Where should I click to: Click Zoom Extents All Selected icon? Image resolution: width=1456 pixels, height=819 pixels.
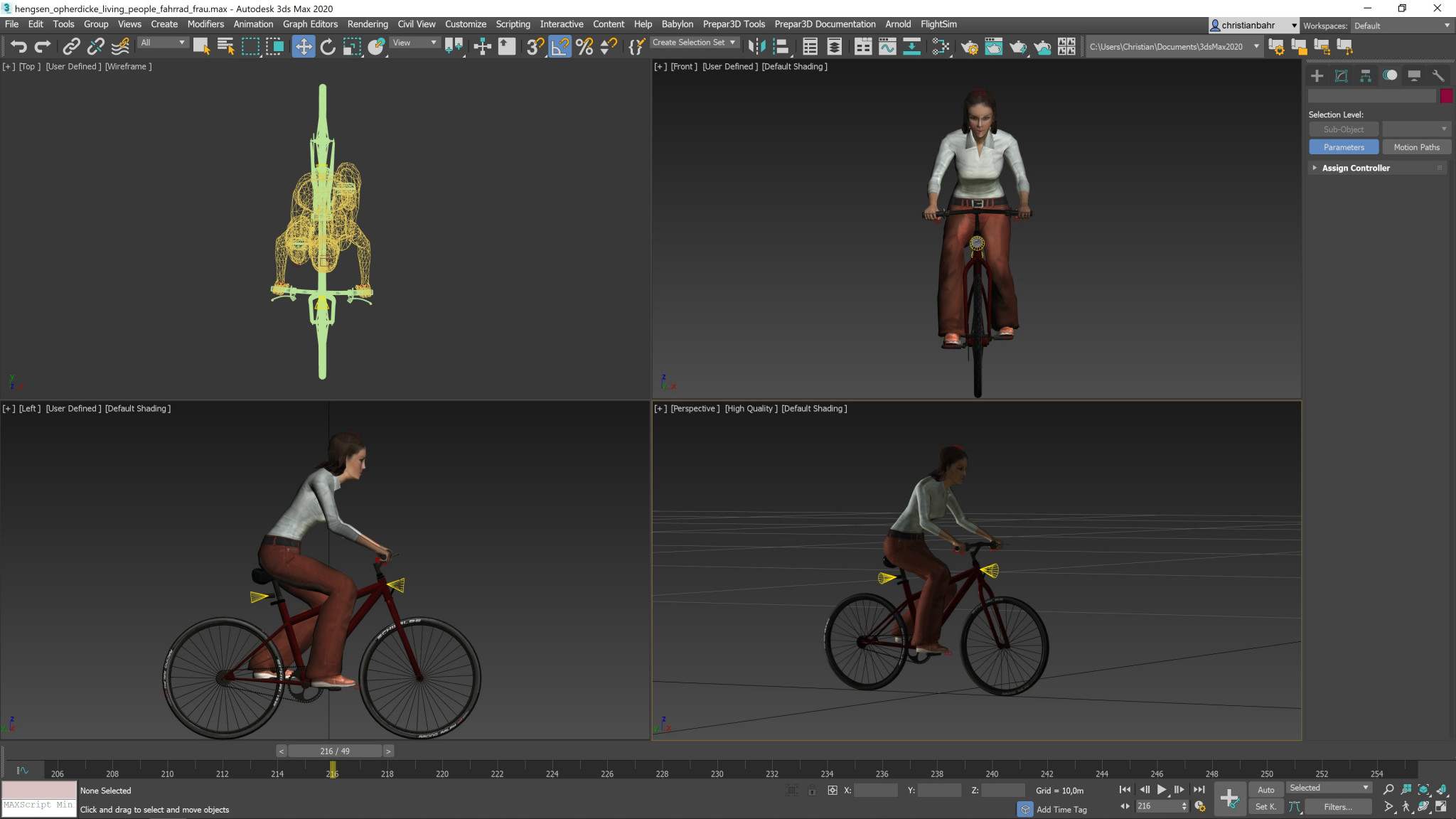1440,789
